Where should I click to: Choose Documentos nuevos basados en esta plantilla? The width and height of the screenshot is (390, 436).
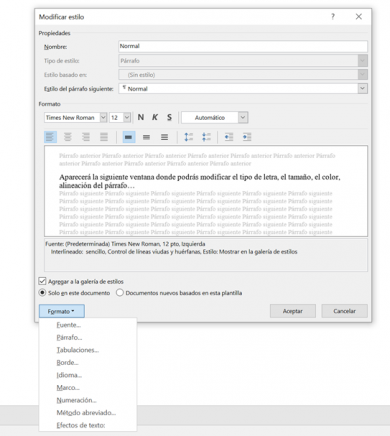coord(120,293)
